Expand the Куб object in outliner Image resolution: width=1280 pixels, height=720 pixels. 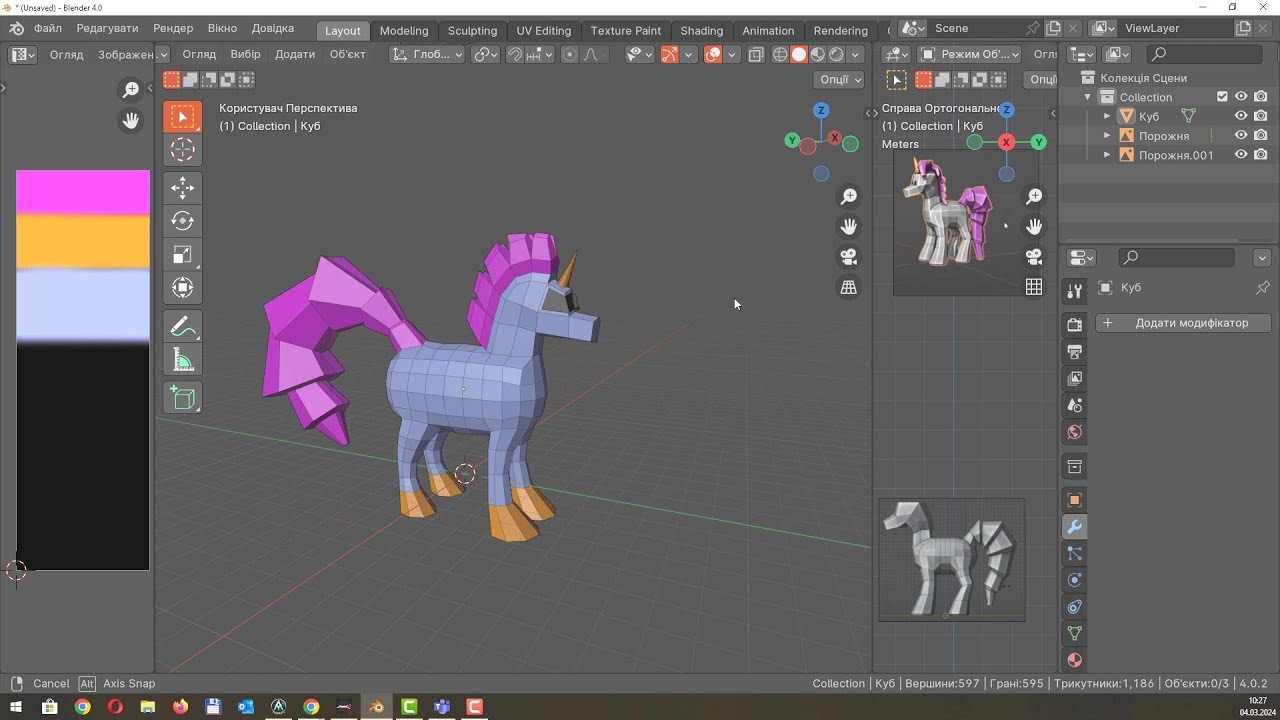point(1107,116)
